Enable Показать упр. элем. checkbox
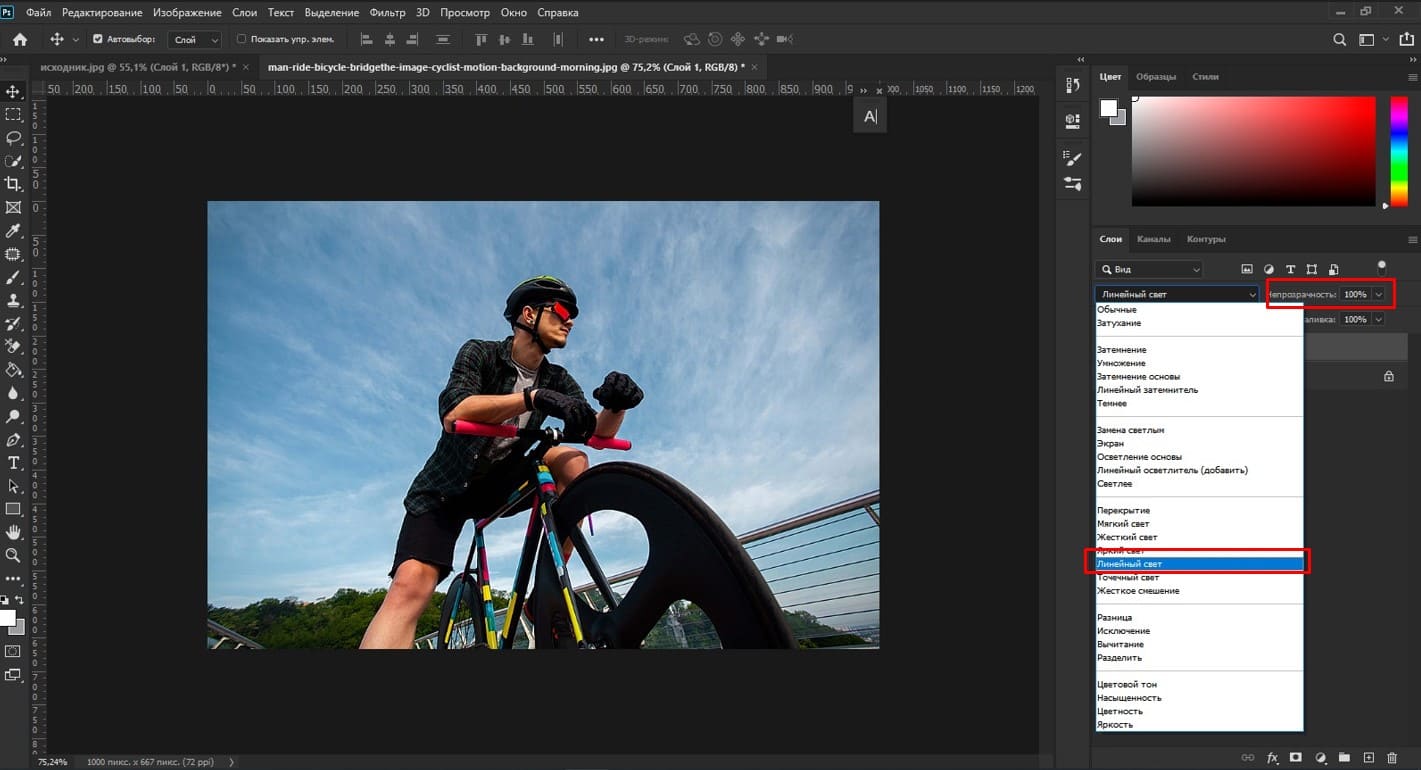 click(241, 40)
